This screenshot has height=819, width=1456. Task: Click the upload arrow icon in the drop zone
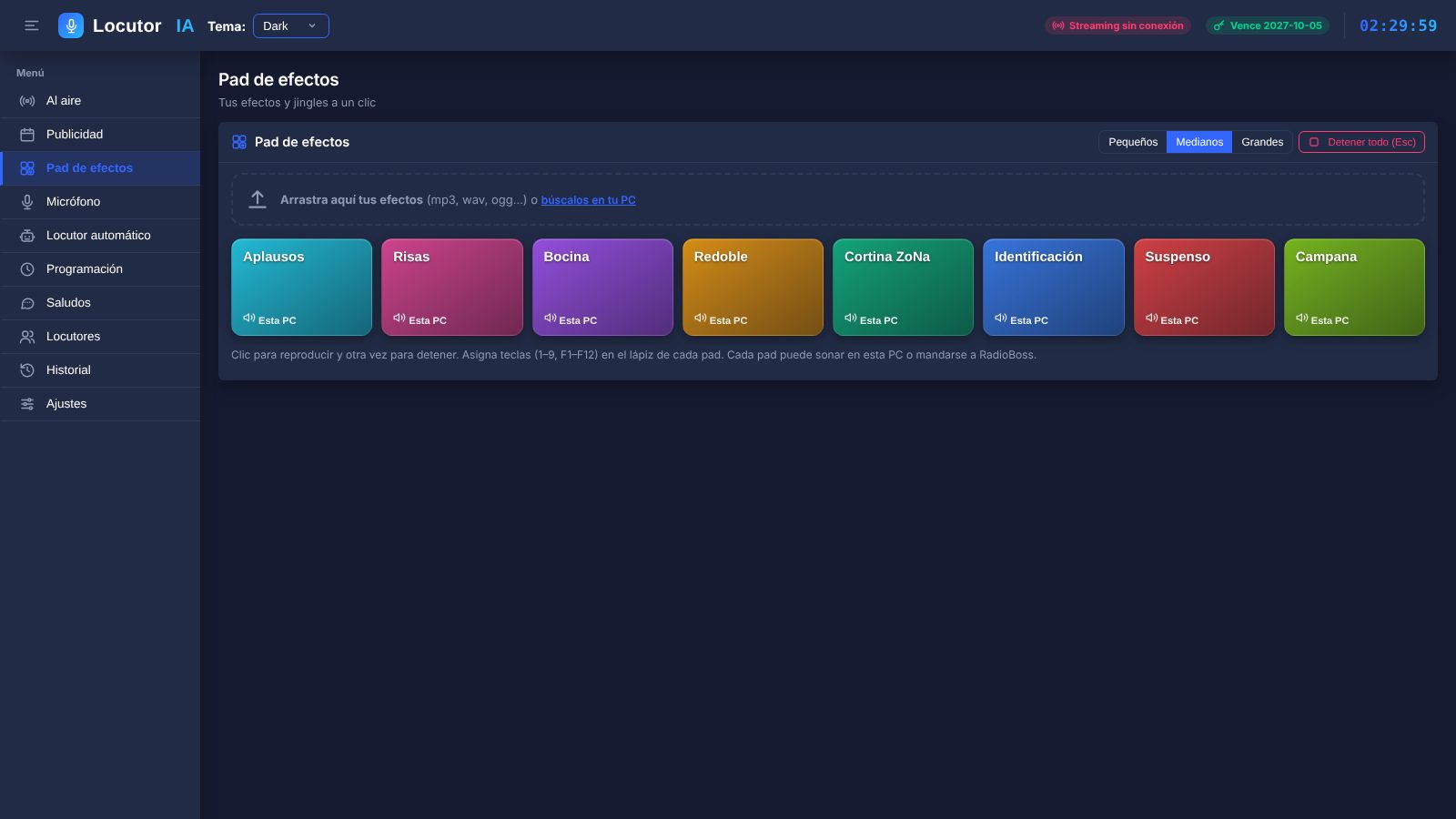pyautogui.click(x=258, y=199)
